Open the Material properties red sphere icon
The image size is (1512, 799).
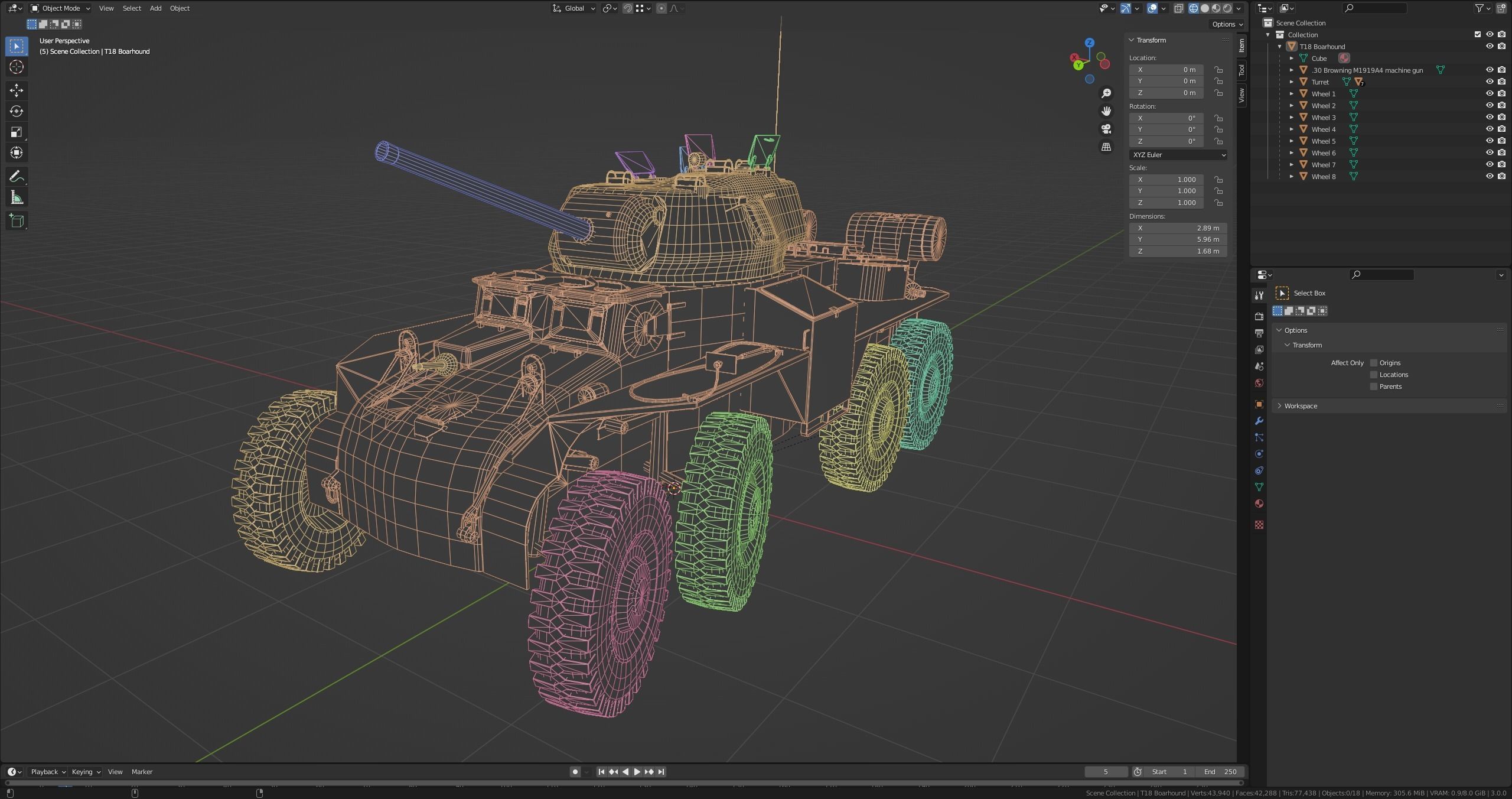click(x=1259, y=504)
